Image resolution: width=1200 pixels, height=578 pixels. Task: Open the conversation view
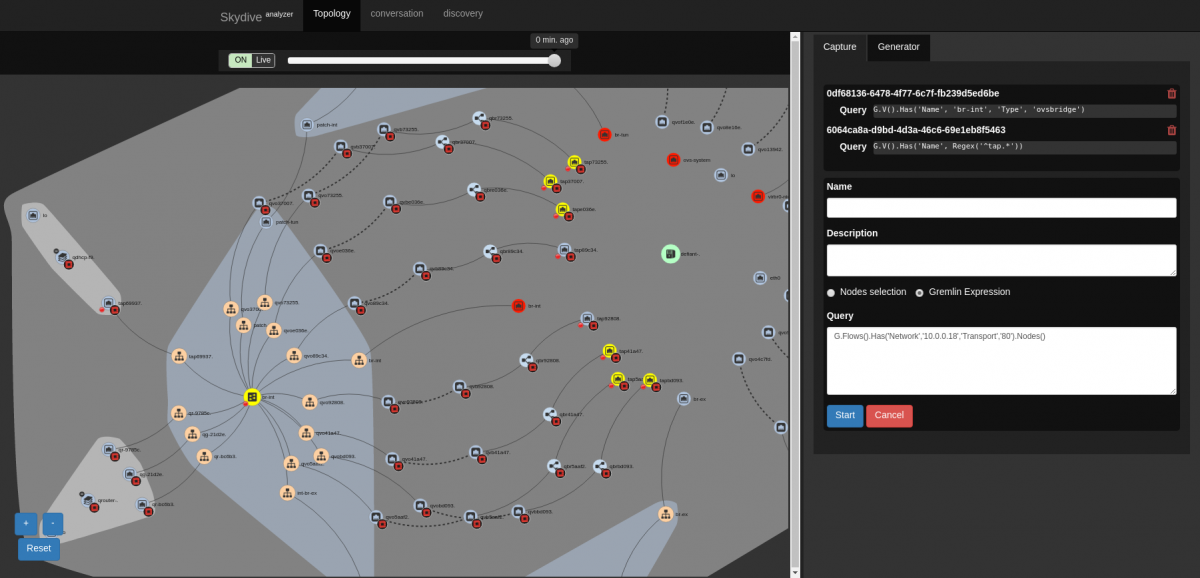[x=397, y=14]
